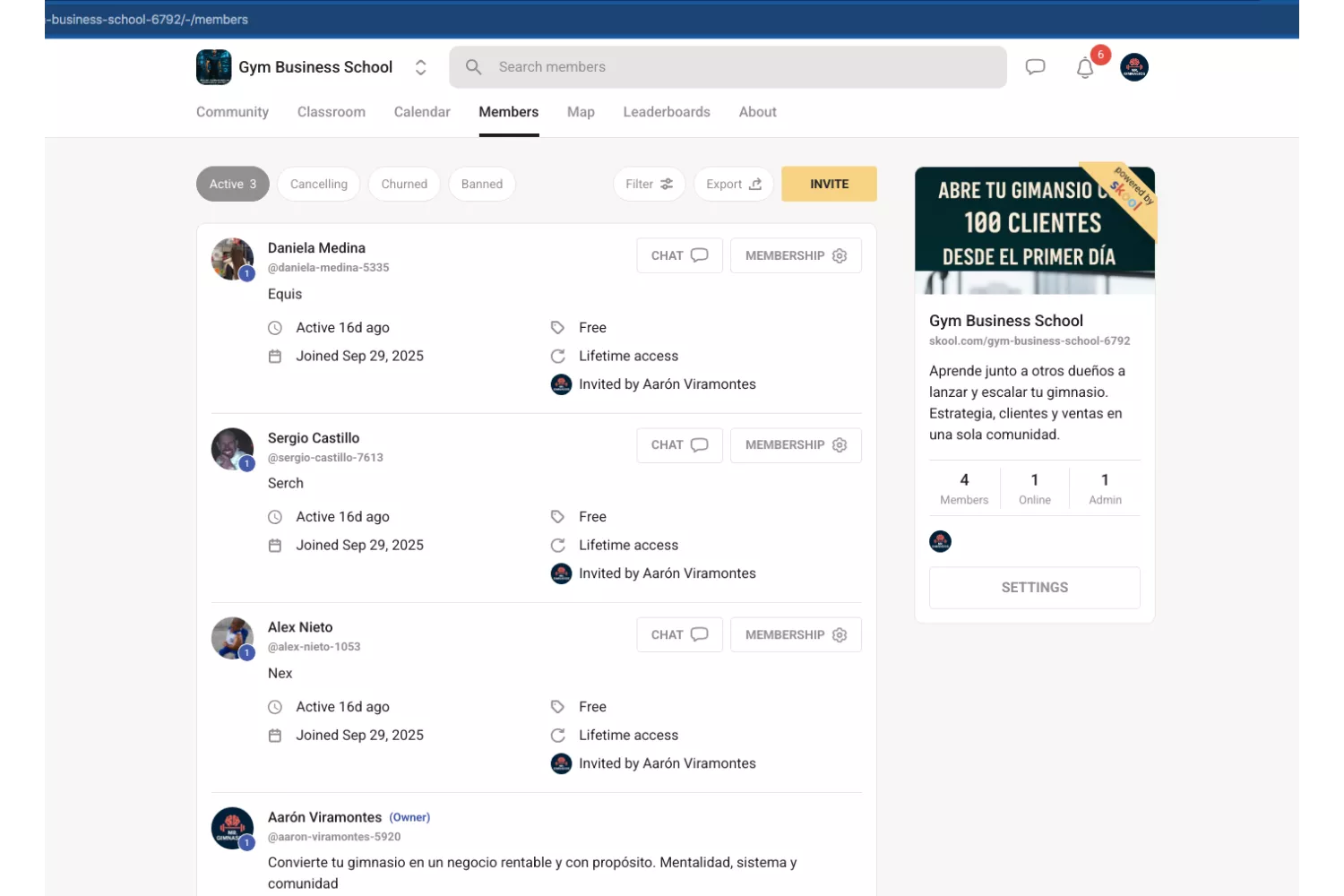Go to the Classroom tab
This screenshot has width=1344, height=896.
coord(331,112)
